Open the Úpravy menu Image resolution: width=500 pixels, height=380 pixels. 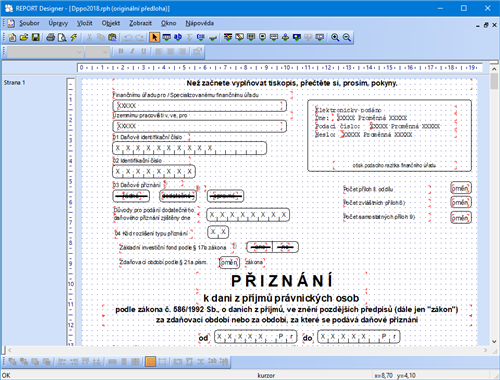tap(58, 23)
